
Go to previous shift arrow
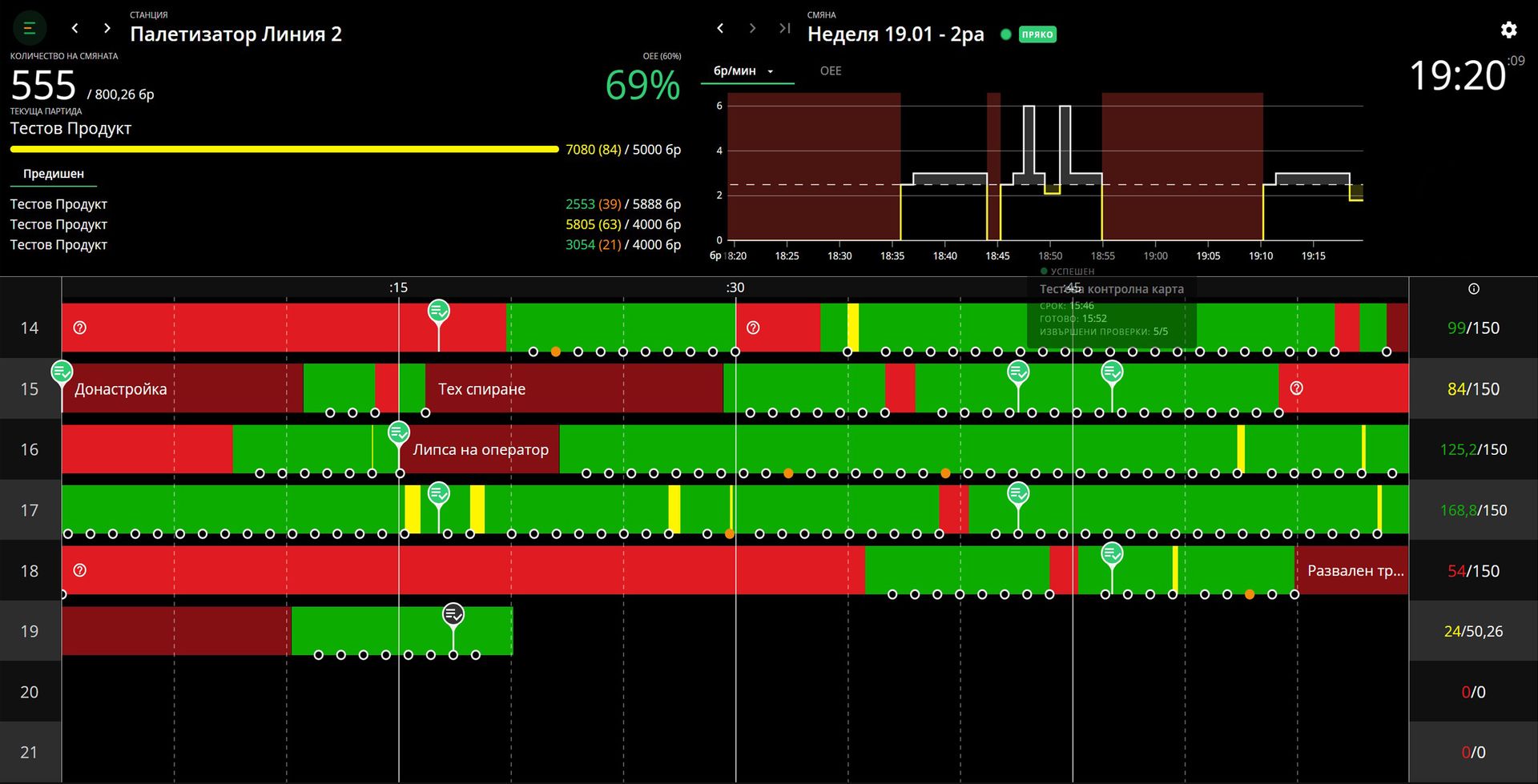click(720, 28)
